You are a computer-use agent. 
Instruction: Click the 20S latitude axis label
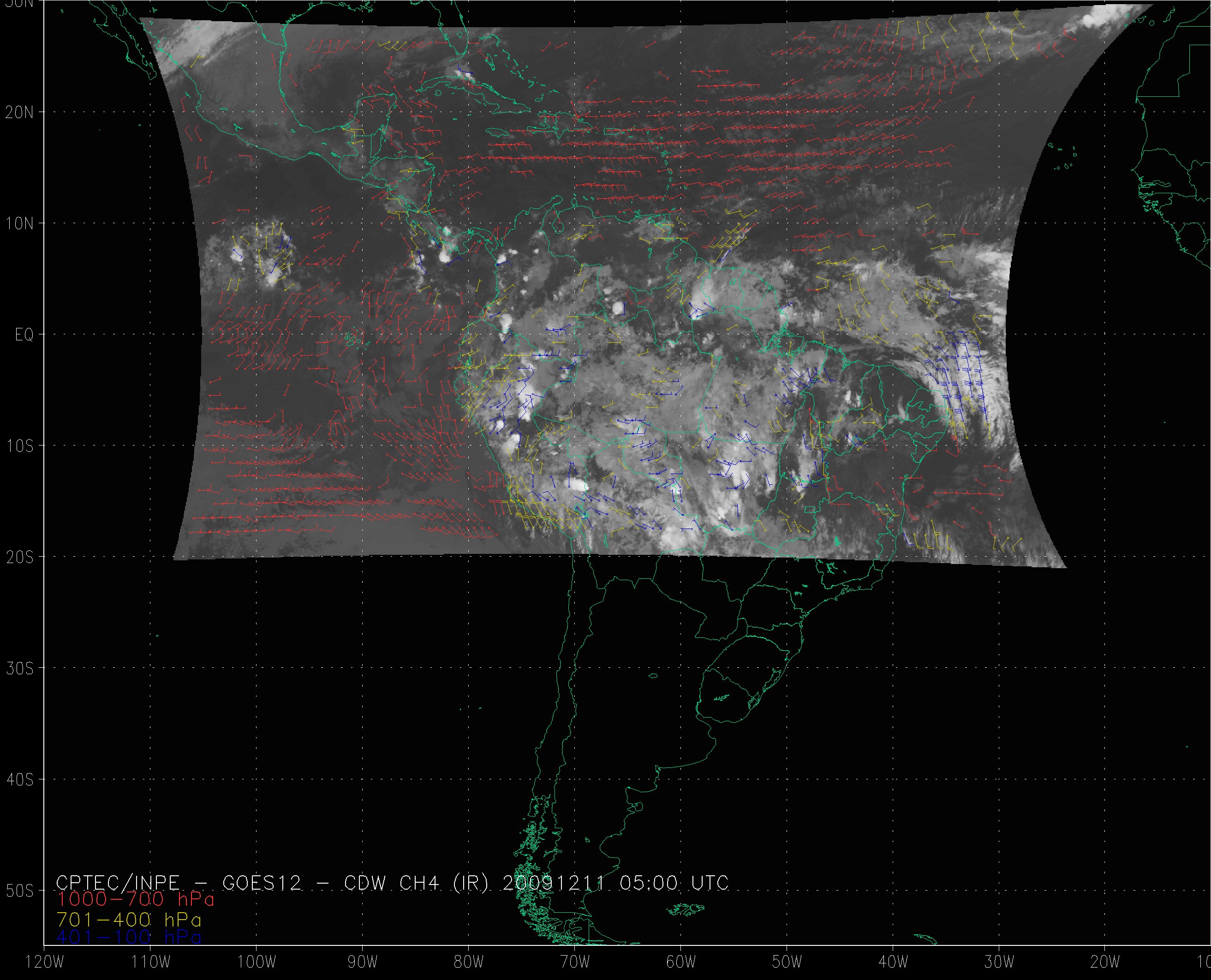click(19, 558)
